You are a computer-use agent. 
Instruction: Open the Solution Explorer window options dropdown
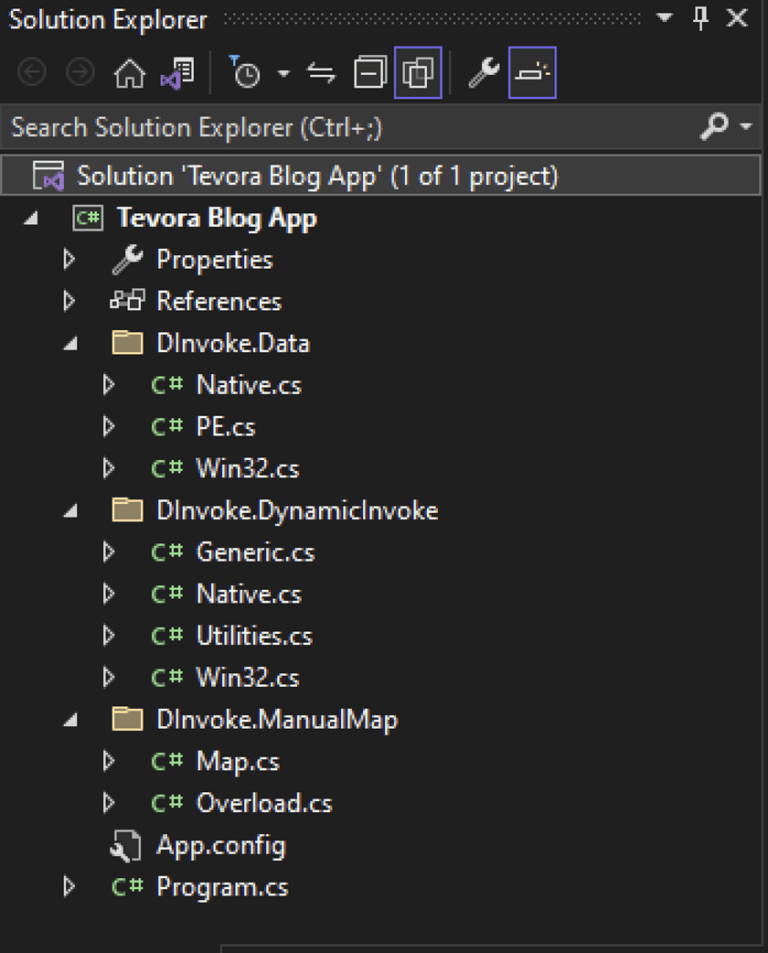tap(662, 18)
